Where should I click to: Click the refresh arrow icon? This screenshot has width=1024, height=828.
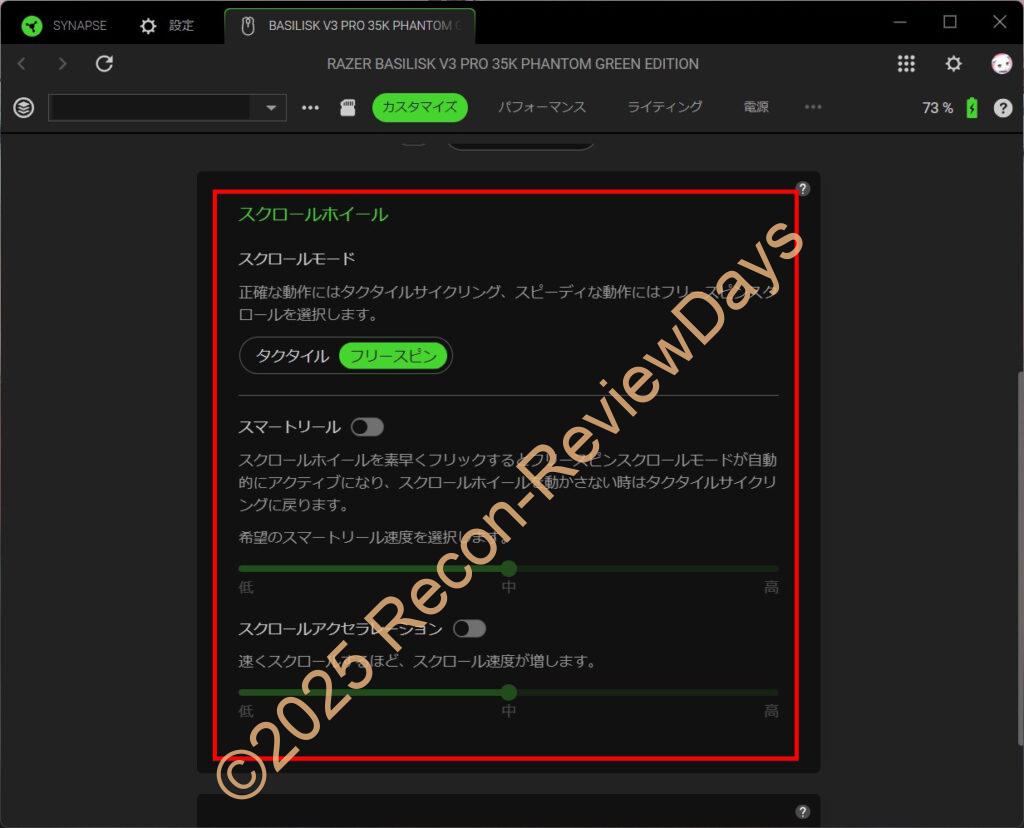pos(104,64)
